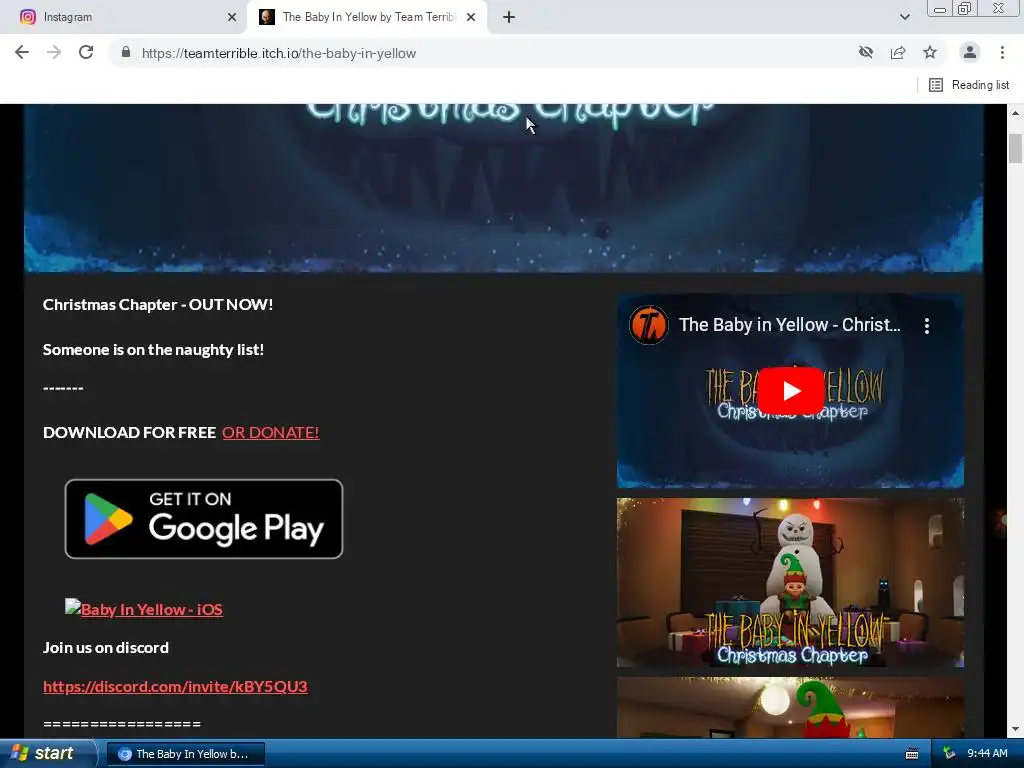
Task: Click the vertical scrollbar thumb
Action: pyautogui.click(x=1015, y=148)
